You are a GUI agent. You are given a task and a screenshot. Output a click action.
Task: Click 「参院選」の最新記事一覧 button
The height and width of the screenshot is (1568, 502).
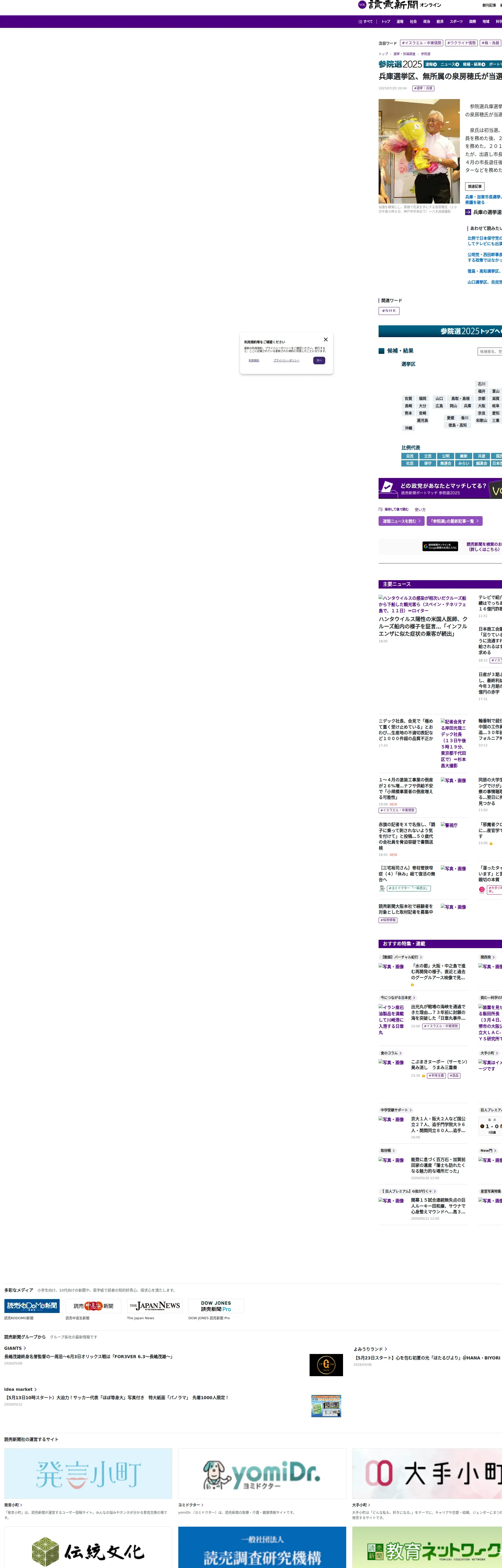coord(454,521)
